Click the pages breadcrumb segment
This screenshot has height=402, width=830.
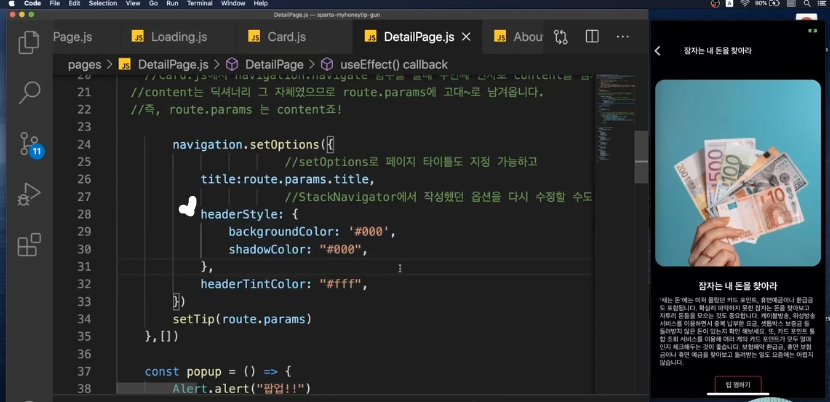85,65
